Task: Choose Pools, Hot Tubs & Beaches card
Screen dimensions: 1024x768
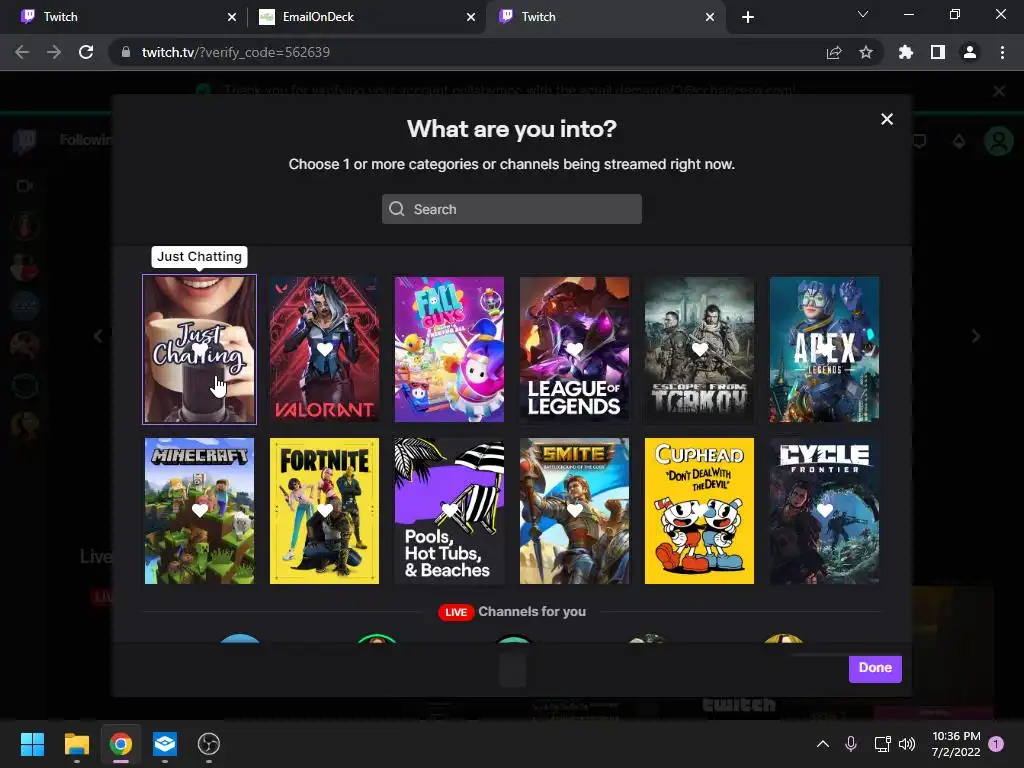Action: tap(449, 511)
